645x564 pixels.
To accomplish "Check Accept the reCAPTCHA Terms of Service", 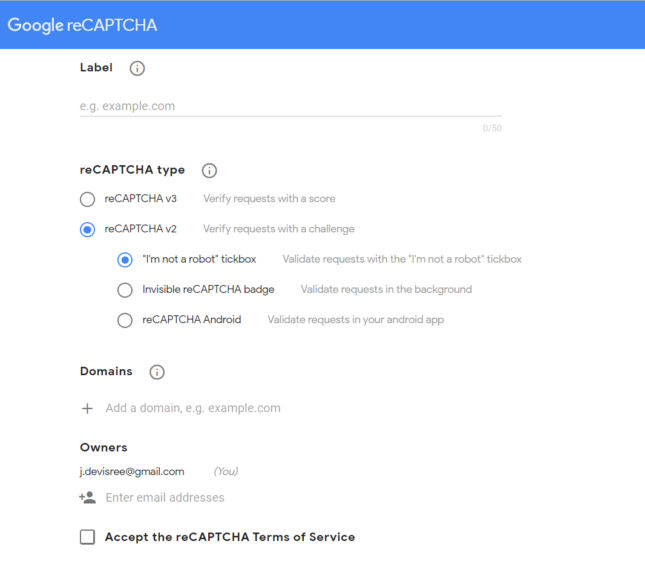I will (87, 537).
